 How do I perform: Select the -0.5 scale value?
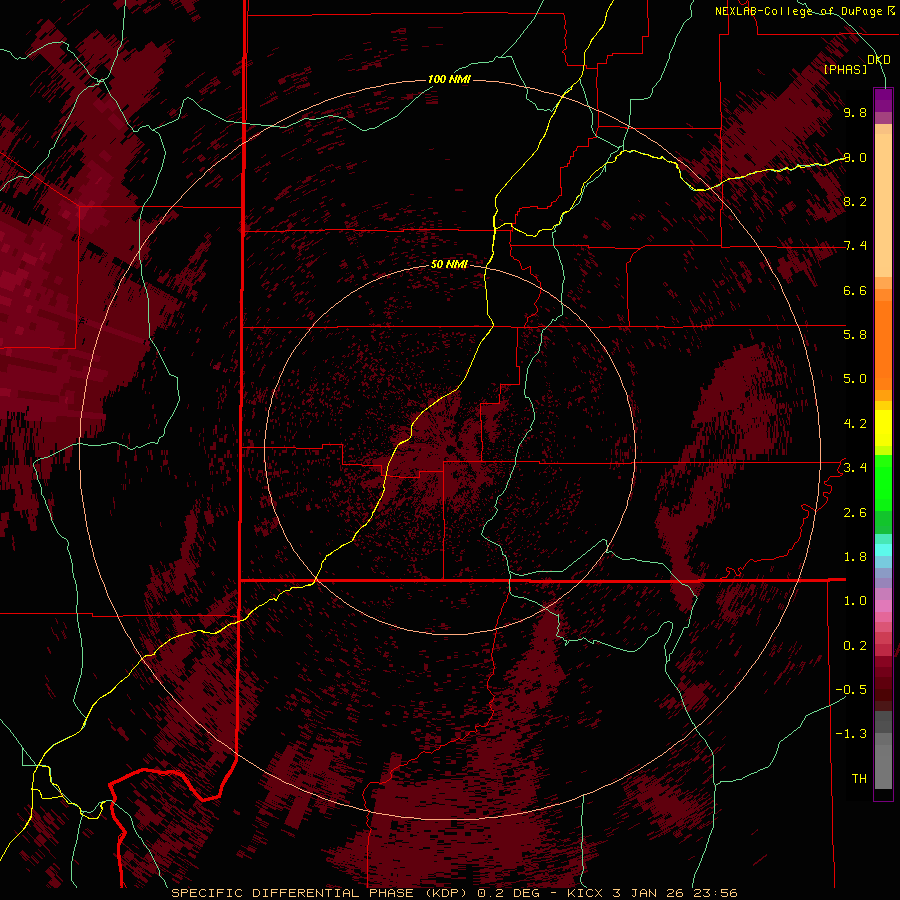[x=851, y=689]
